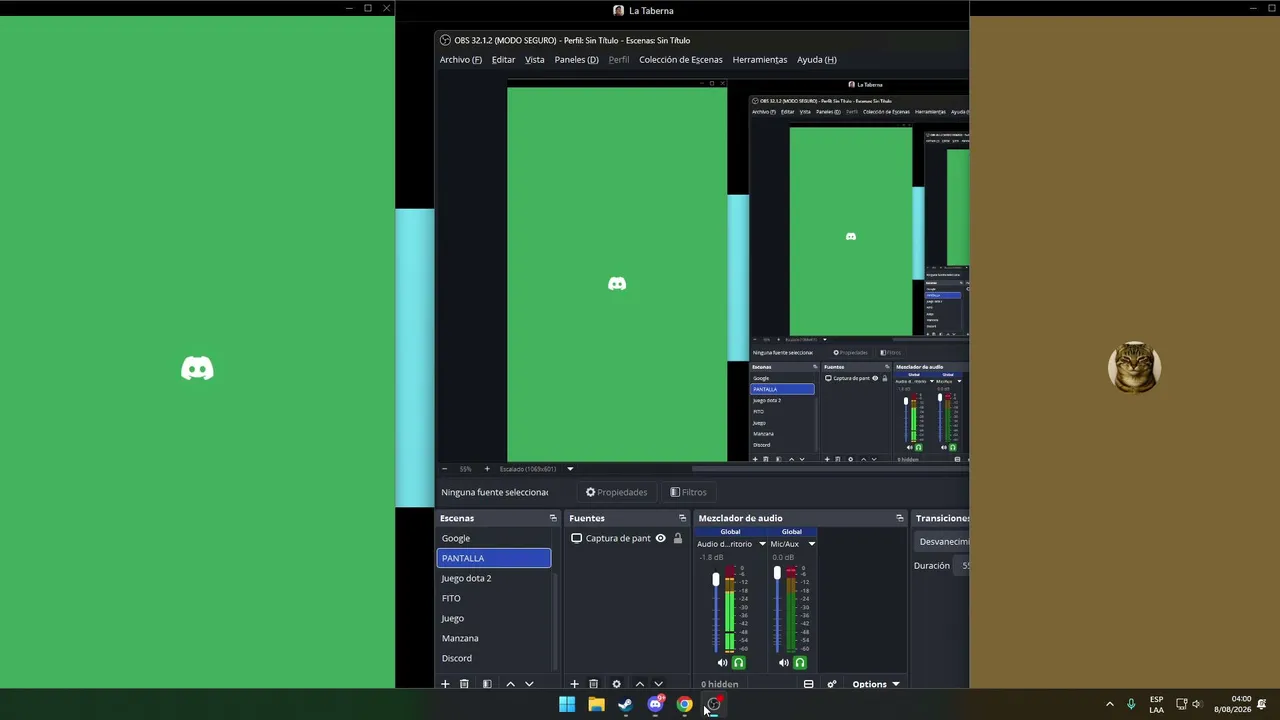
Task: Open OBS Studio from the taskbar
Action: point(713,704)
